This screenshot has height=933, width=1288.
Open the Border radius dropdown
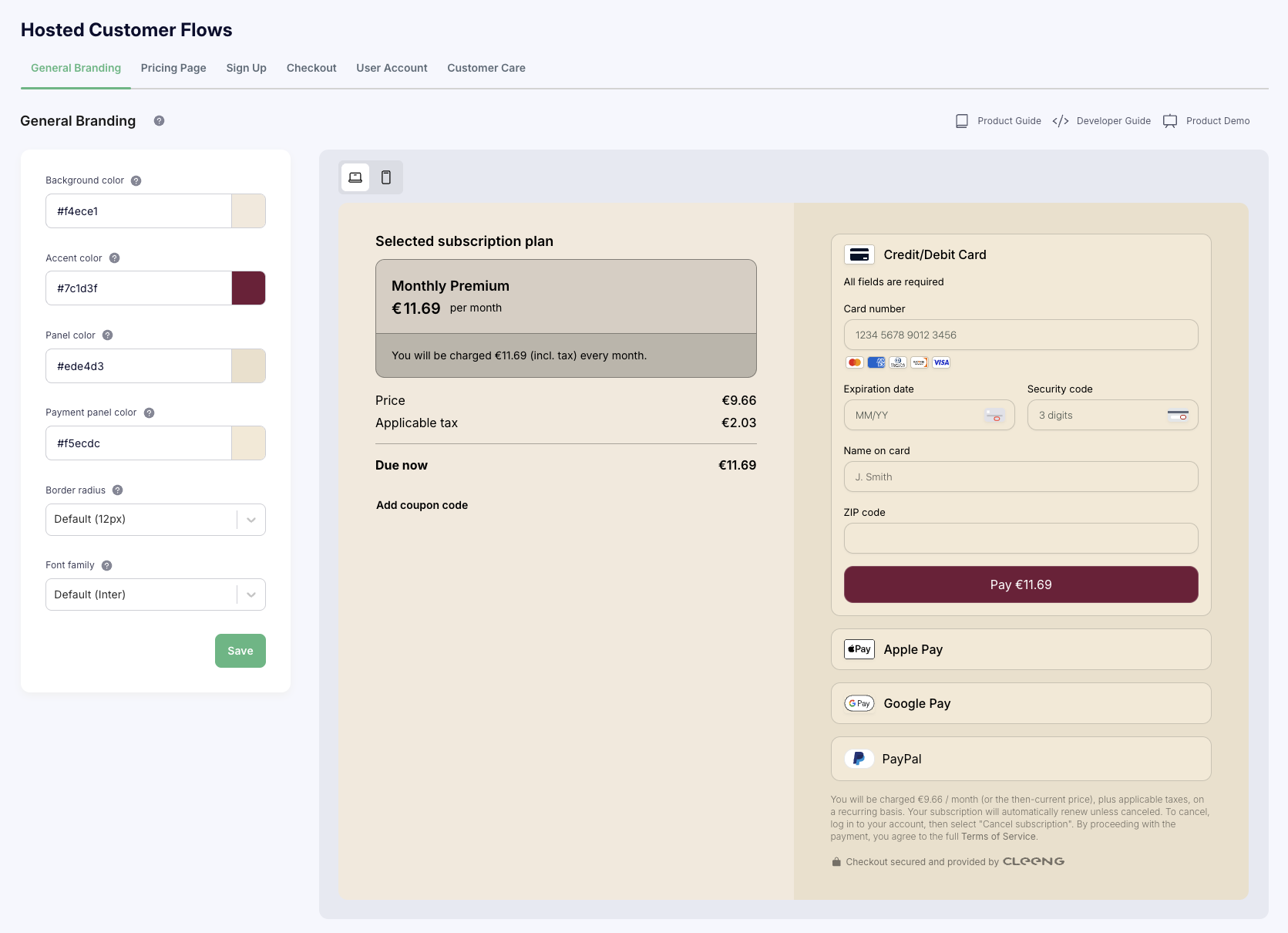point(156,520)
